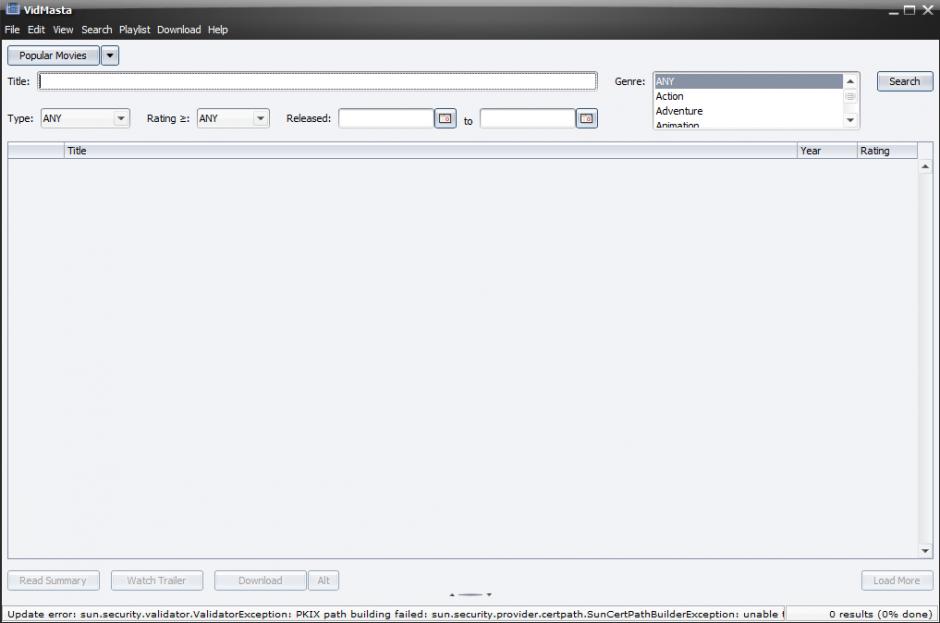Click the Genre list scroll-up arrow

[850, 81]
